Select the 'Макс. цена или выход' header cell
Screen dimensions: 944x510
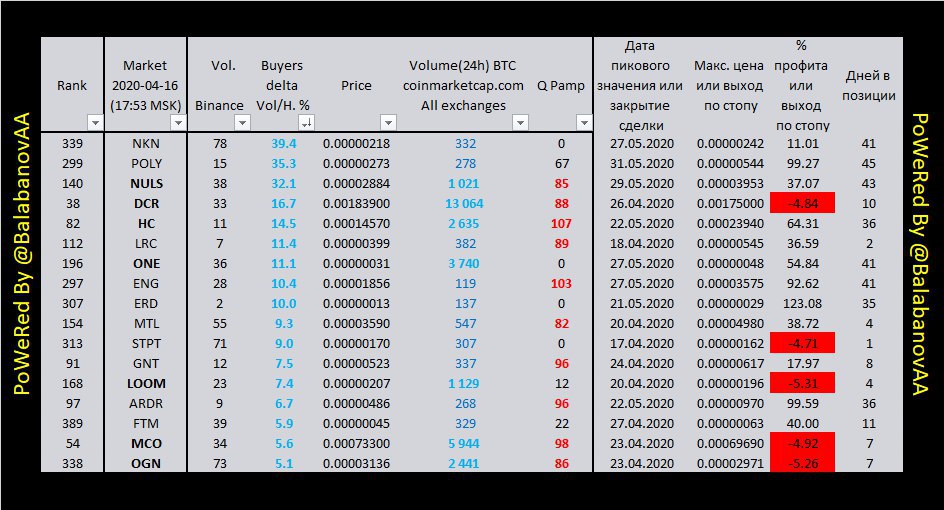tap(729, 86)
